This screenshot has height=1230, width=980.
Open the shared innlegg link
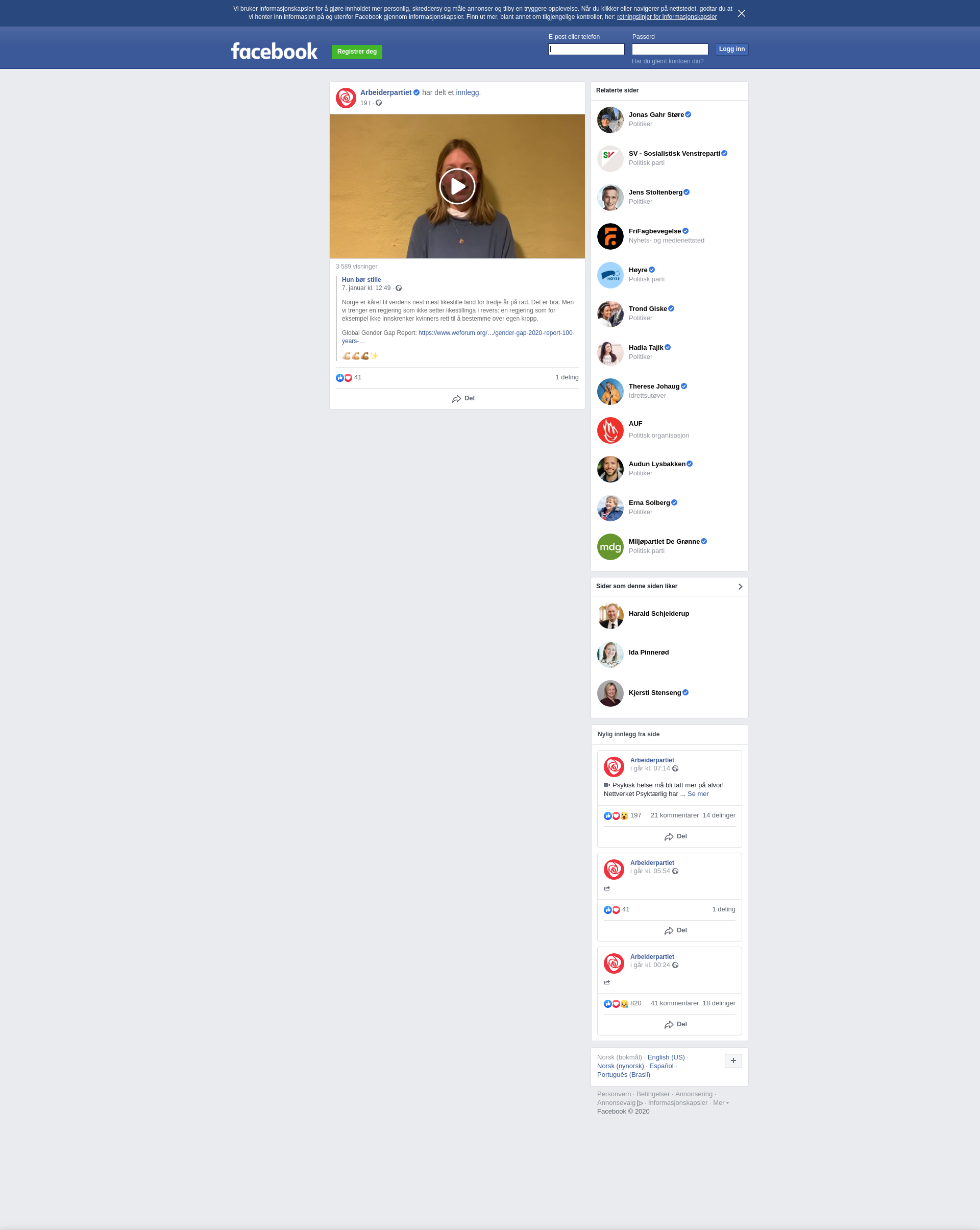(467, 92)
